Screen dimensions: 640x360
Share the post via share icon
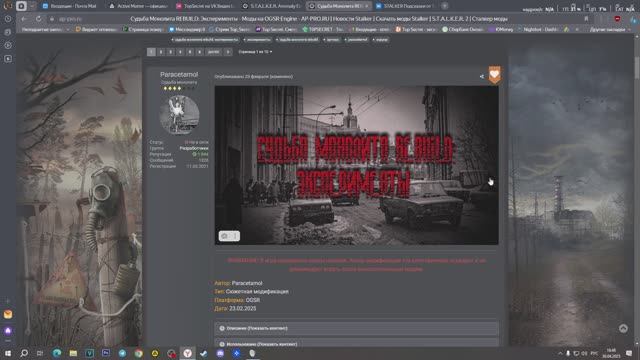point(482,76)
